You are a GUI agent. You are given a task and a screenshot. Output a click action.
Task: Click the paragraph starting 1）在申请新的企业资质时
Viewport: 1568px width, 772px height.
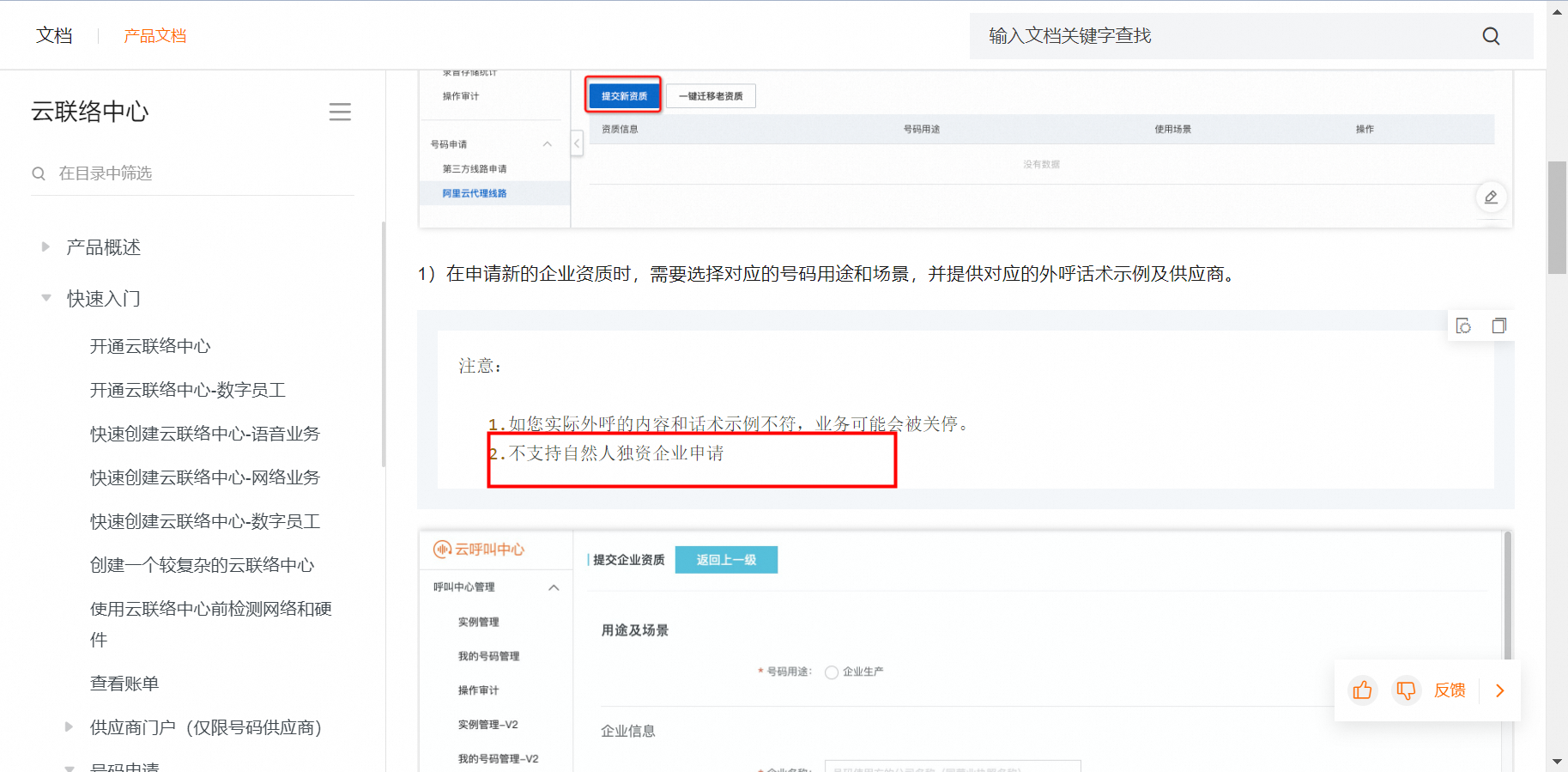(829, 274)
